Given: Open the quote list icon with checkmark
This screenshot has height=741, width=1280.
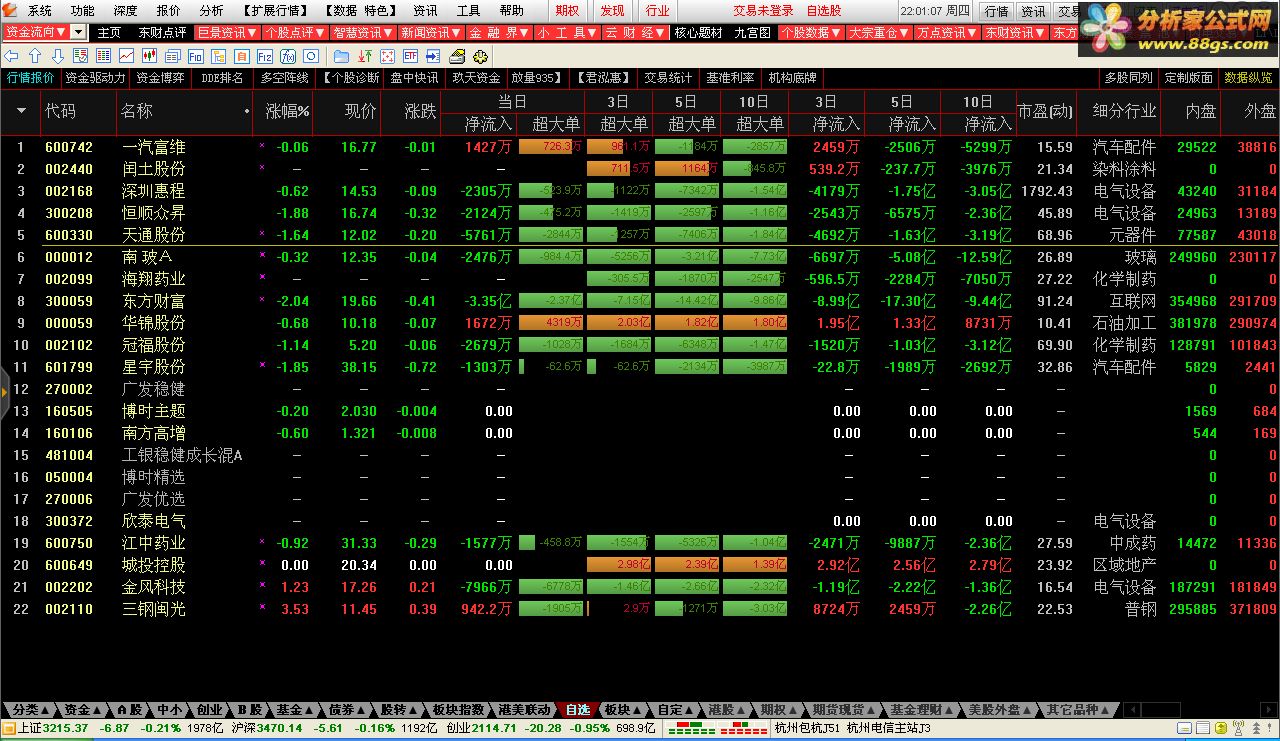Looking at the screenshot, I should coord(80,56).
